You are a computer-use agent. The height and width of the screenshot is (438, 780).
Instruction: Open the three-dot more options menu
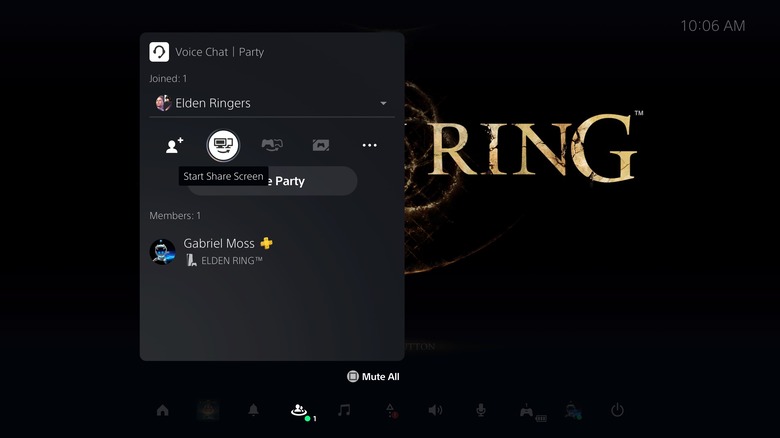coord(369,145)
